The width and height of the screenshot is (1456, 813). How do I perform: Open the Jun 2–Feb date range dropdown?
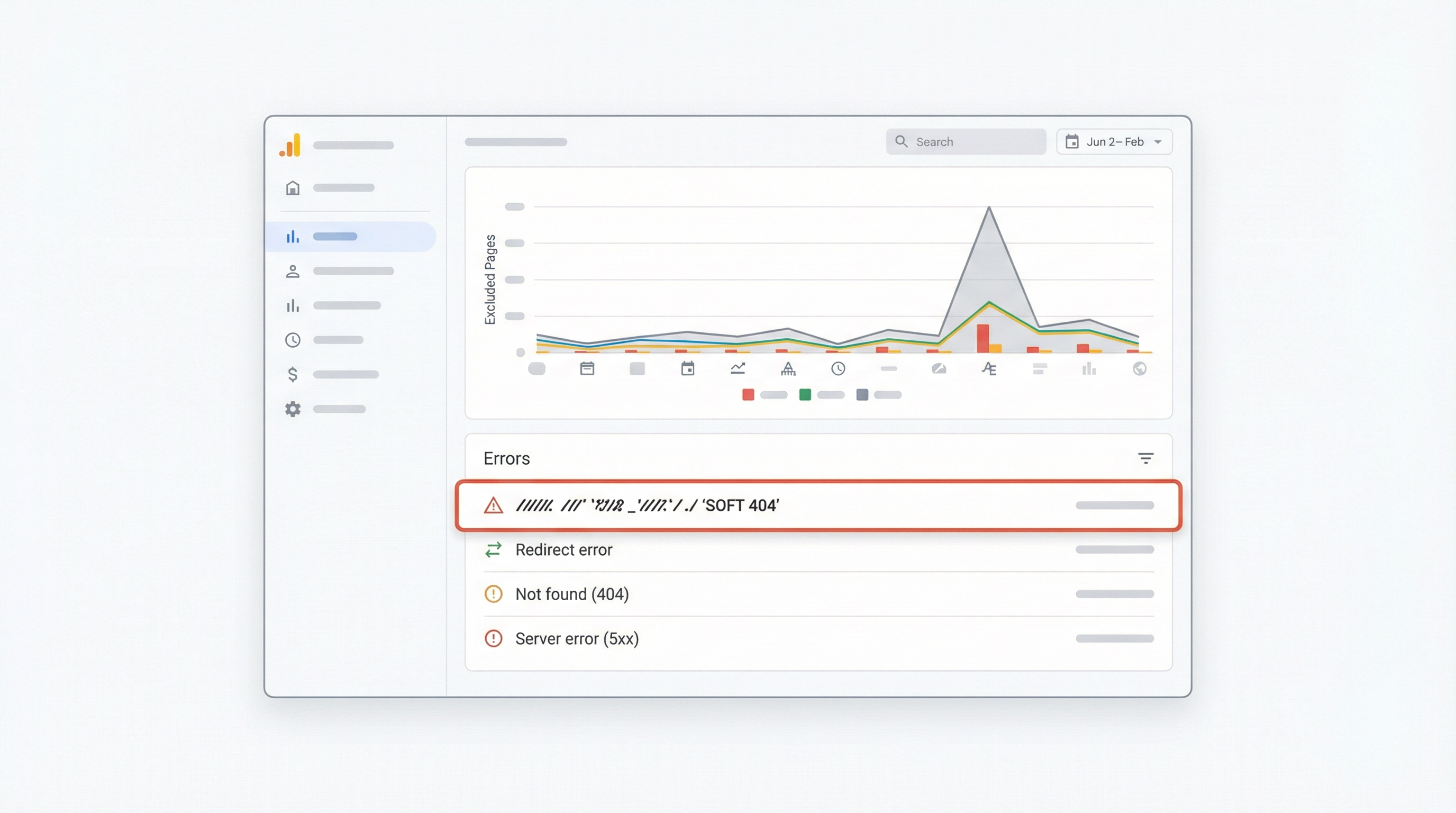pos(1114,141)
